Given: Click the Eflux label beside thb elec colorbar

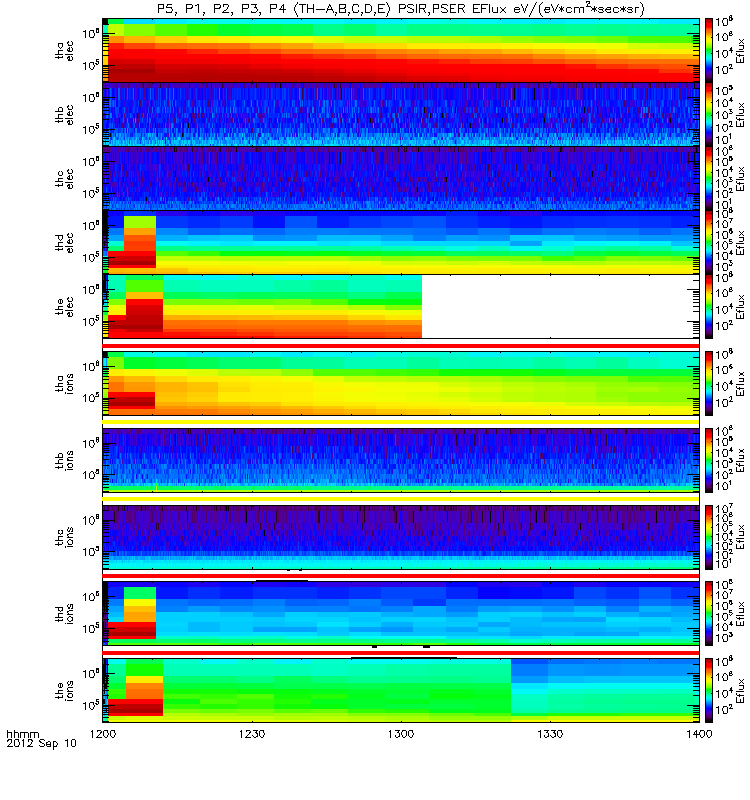Looking at the screenshot, I should 740,114.
